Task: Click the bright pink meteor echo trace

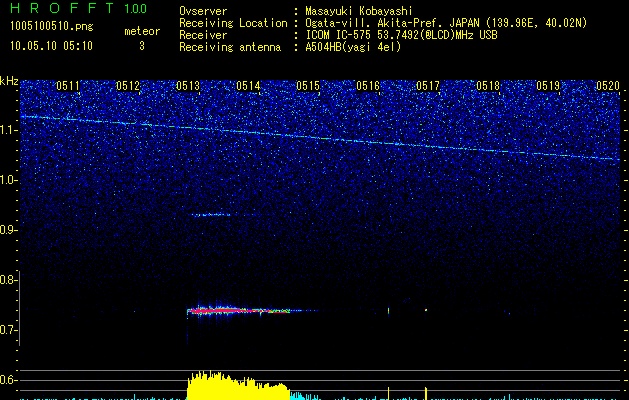Action: tap(239, 311)
